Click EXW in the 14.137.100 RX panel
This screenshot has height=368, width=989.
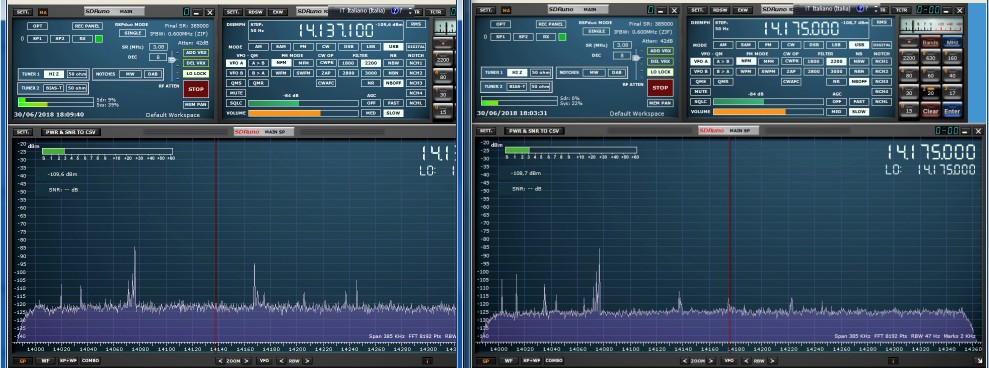[x=278, y=12]
